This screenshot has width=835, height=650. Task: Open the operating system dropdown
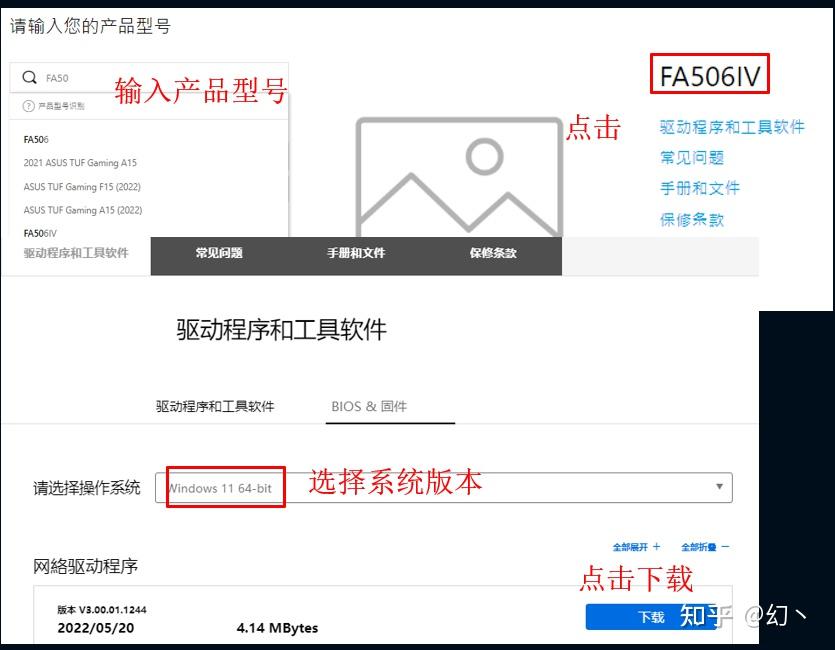[x=444, y=488]
